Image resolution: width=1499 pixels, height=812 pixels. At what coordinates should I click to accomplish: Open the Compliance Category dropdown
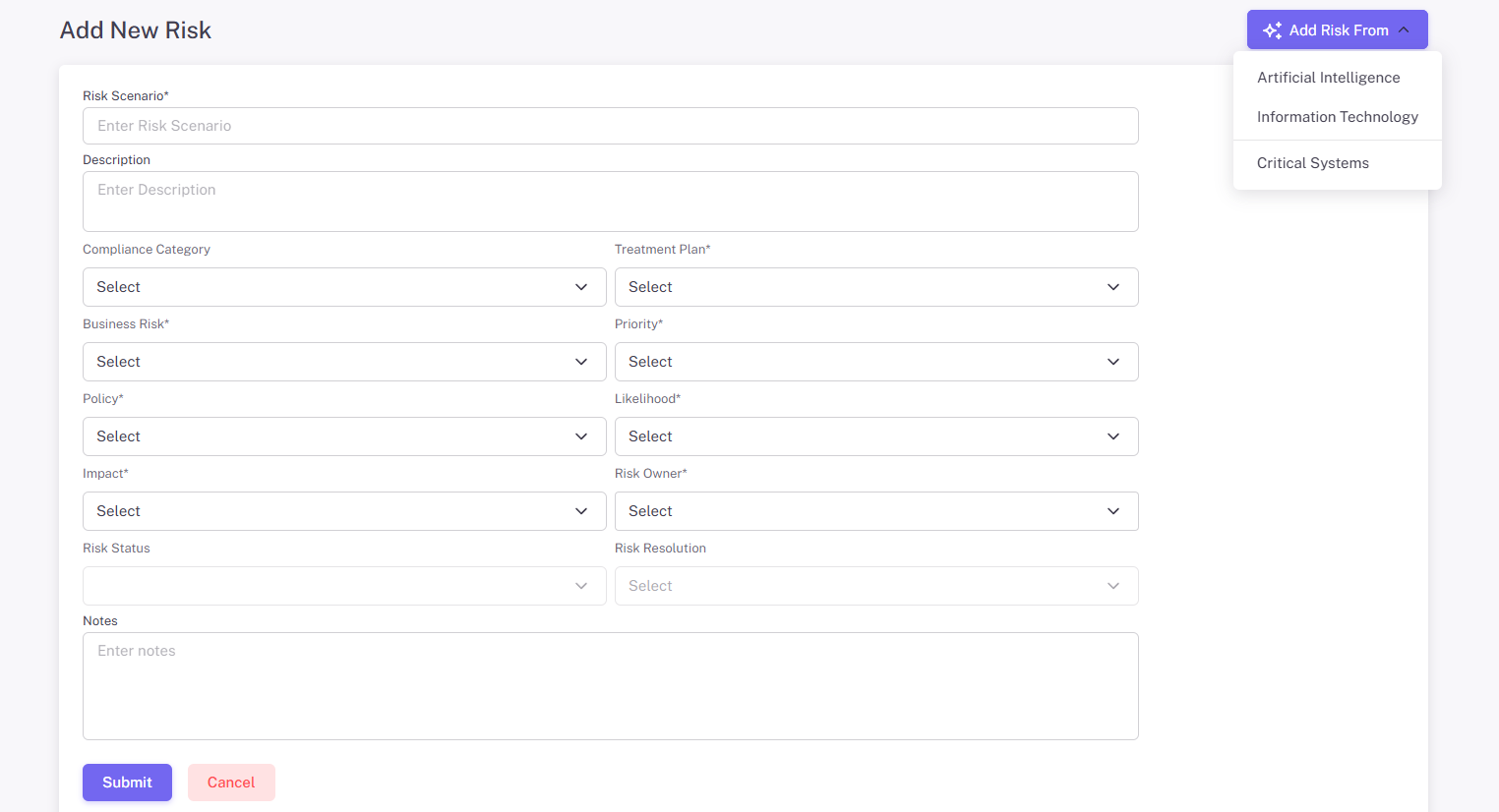point(344,287)
